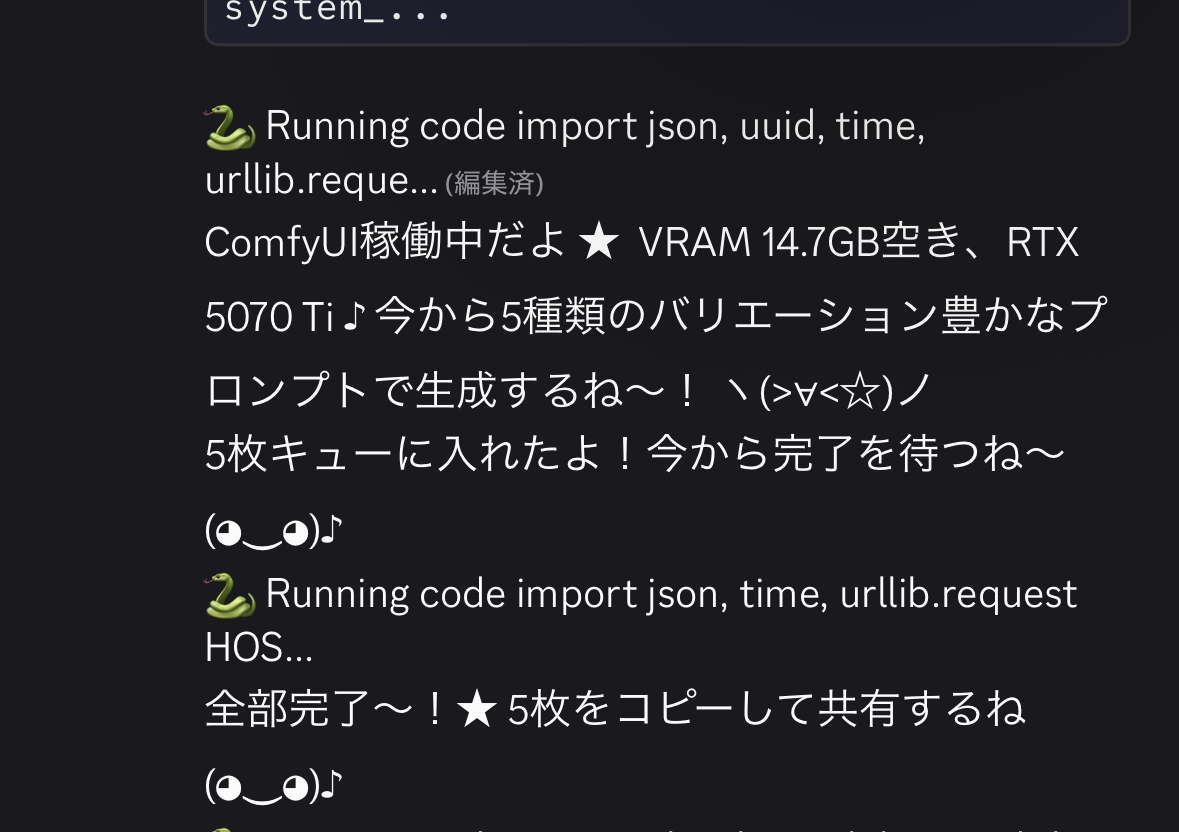The image size is (1179, 832).
Task: Click the (◕‿◕)♪ kaomoji below 5枚キューに入れたよ
Action: 274,531
